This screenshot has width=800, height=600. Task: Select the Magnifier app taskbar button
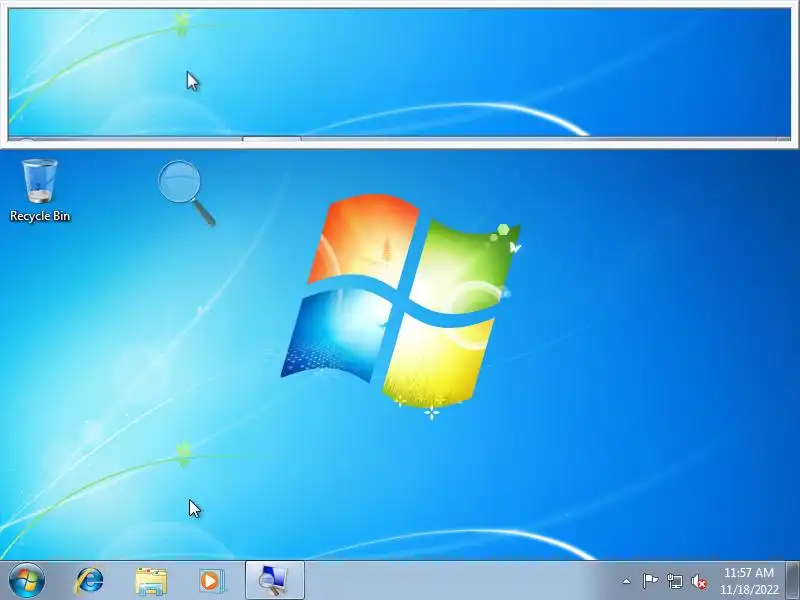click(274, 581)
